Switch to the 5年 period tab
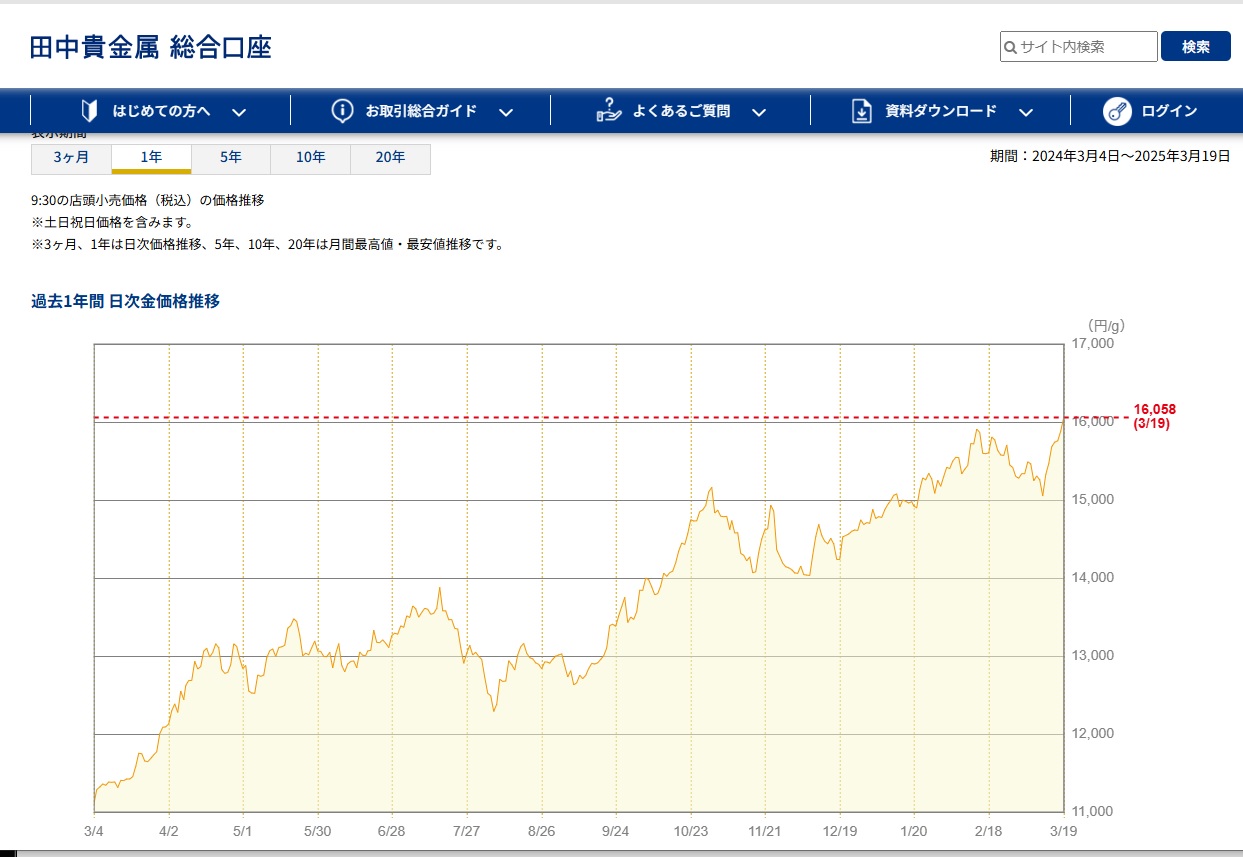The width and height of the screenshot is (1243, 857). [231, 158]
